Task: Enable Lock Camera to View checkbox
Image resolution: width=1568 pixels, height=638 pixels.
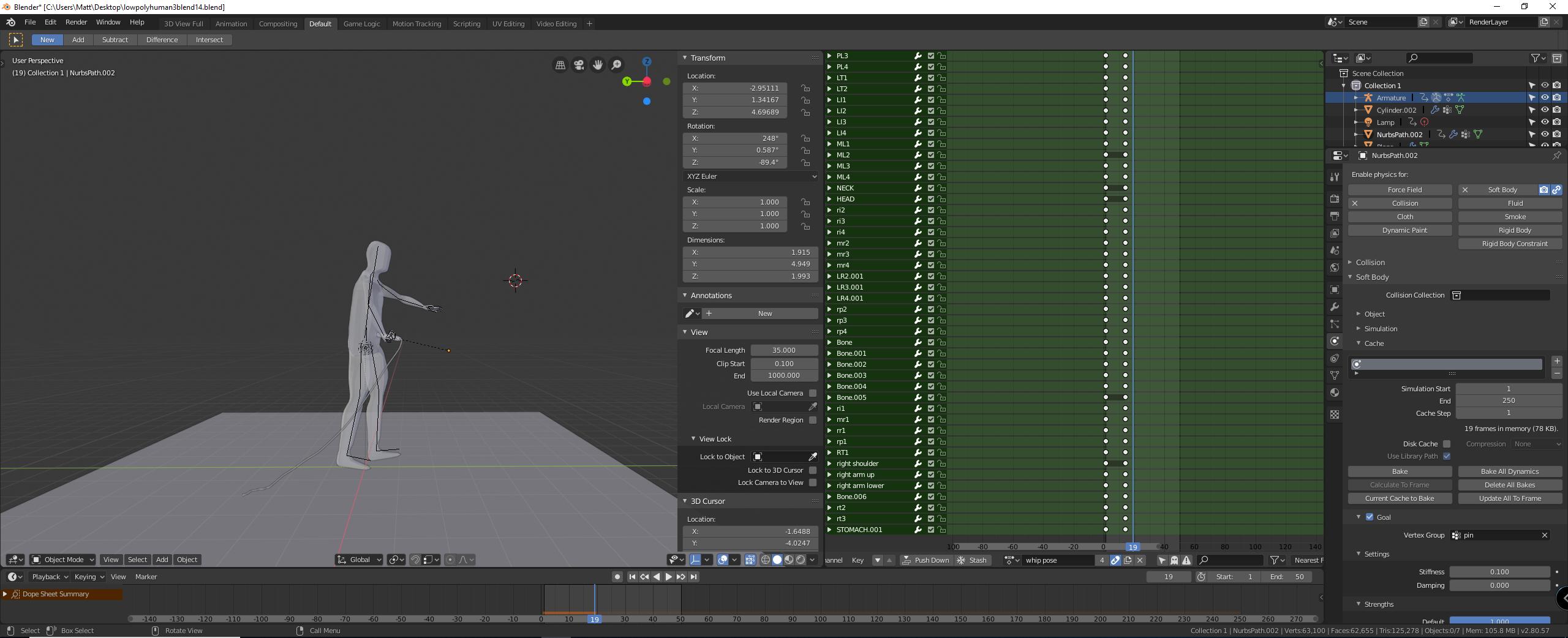Action: click(813, 482)
